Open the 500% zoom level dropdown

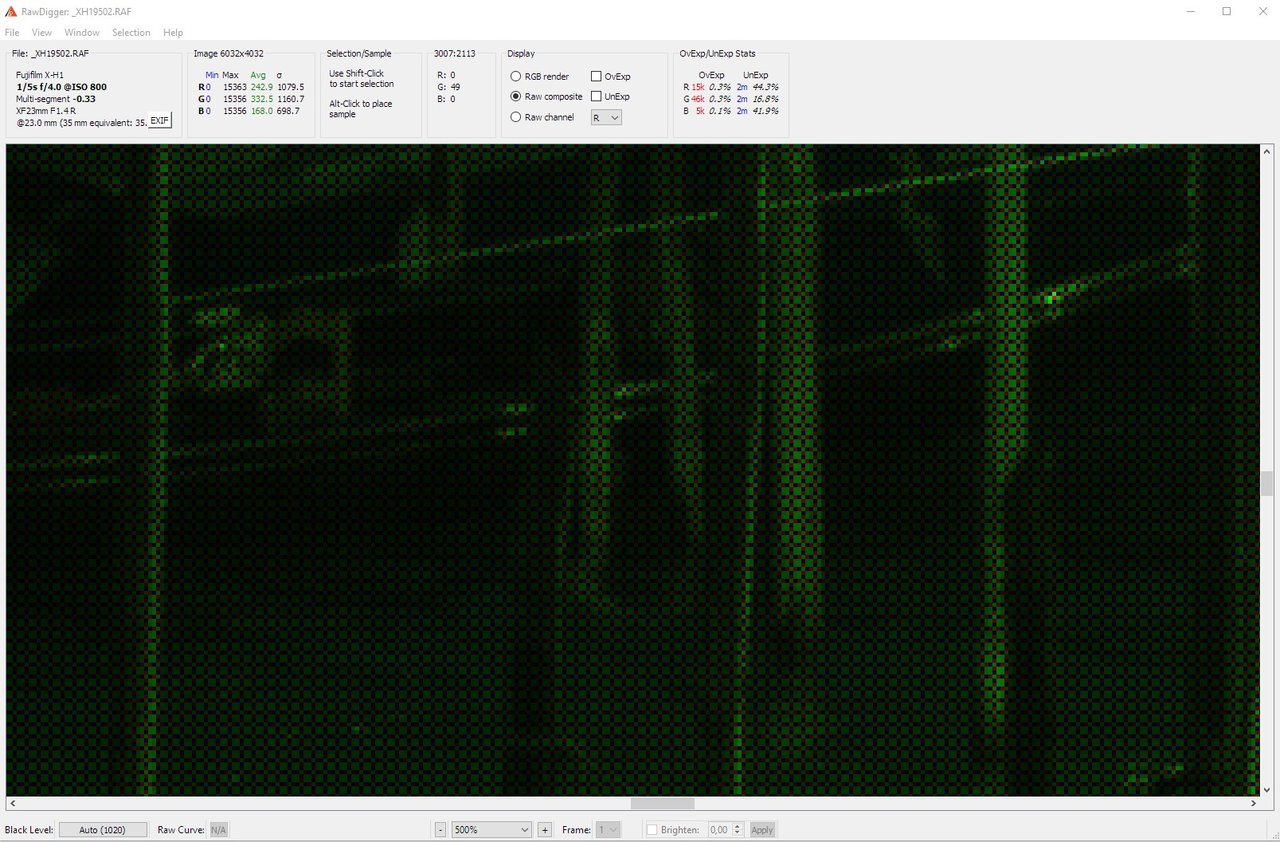pyautogui.click(x=492, y=830)
